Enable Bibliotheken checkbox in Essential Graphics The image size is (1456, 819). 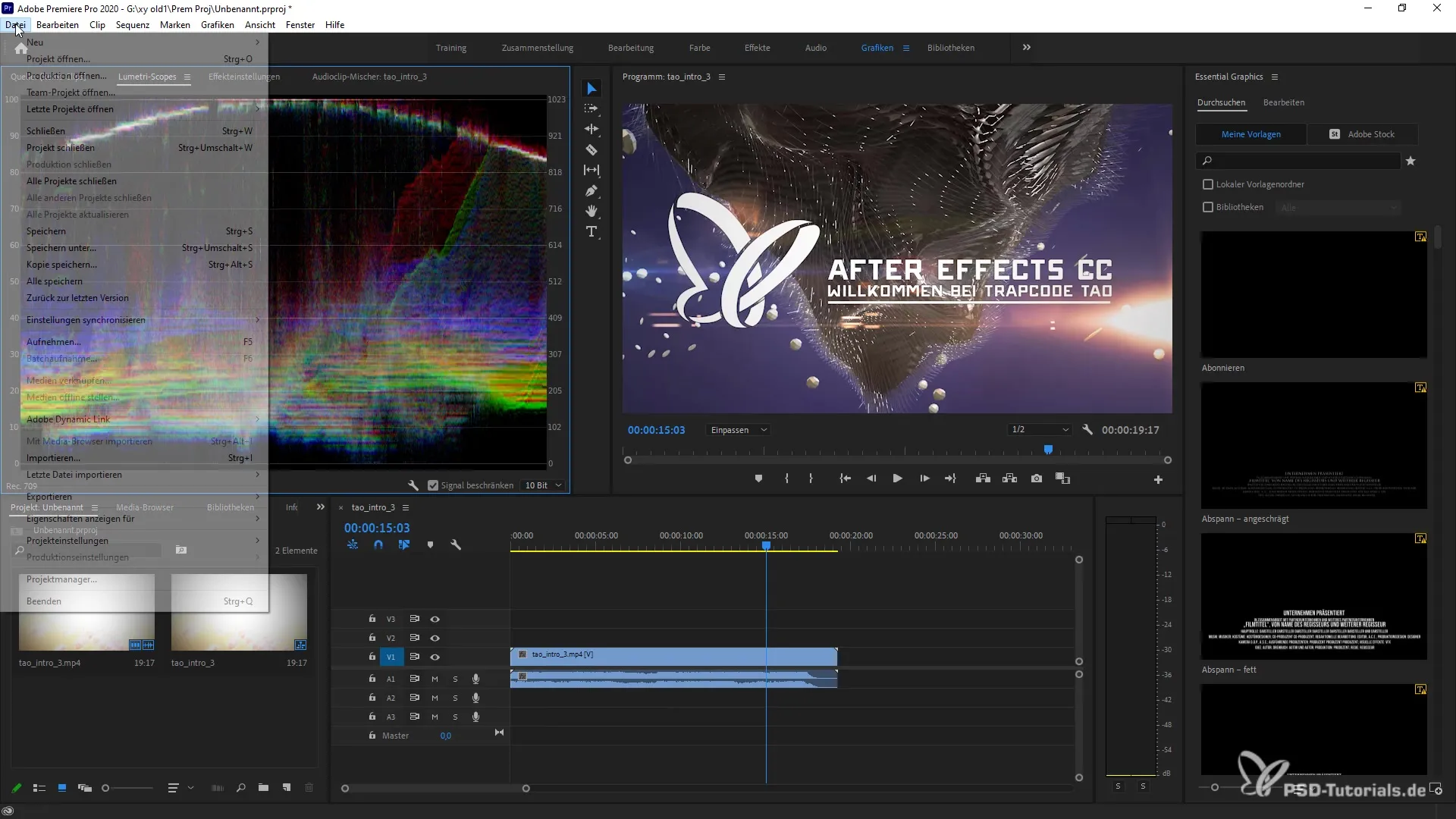[1208, 207]
